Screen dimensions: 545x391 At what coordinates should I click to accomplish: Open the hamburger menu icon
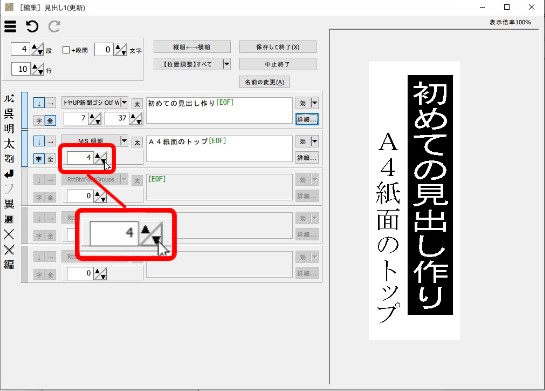[10, 26]
